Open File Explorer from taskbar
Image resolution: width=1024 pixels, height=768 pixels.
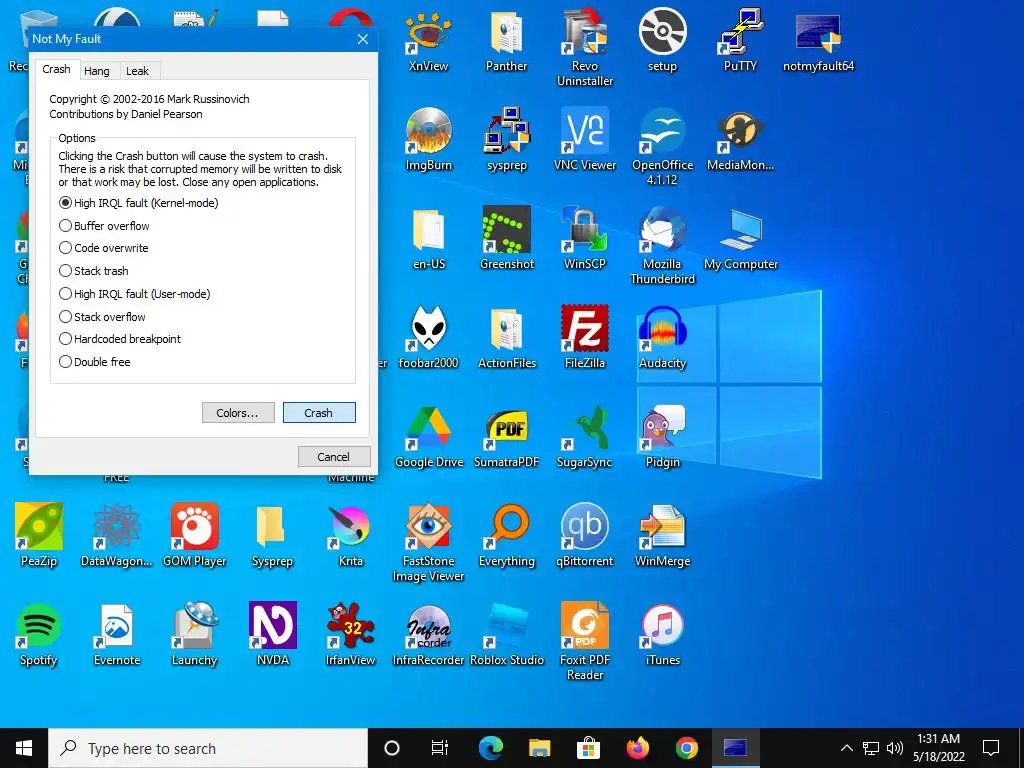(x=539, y=748)
